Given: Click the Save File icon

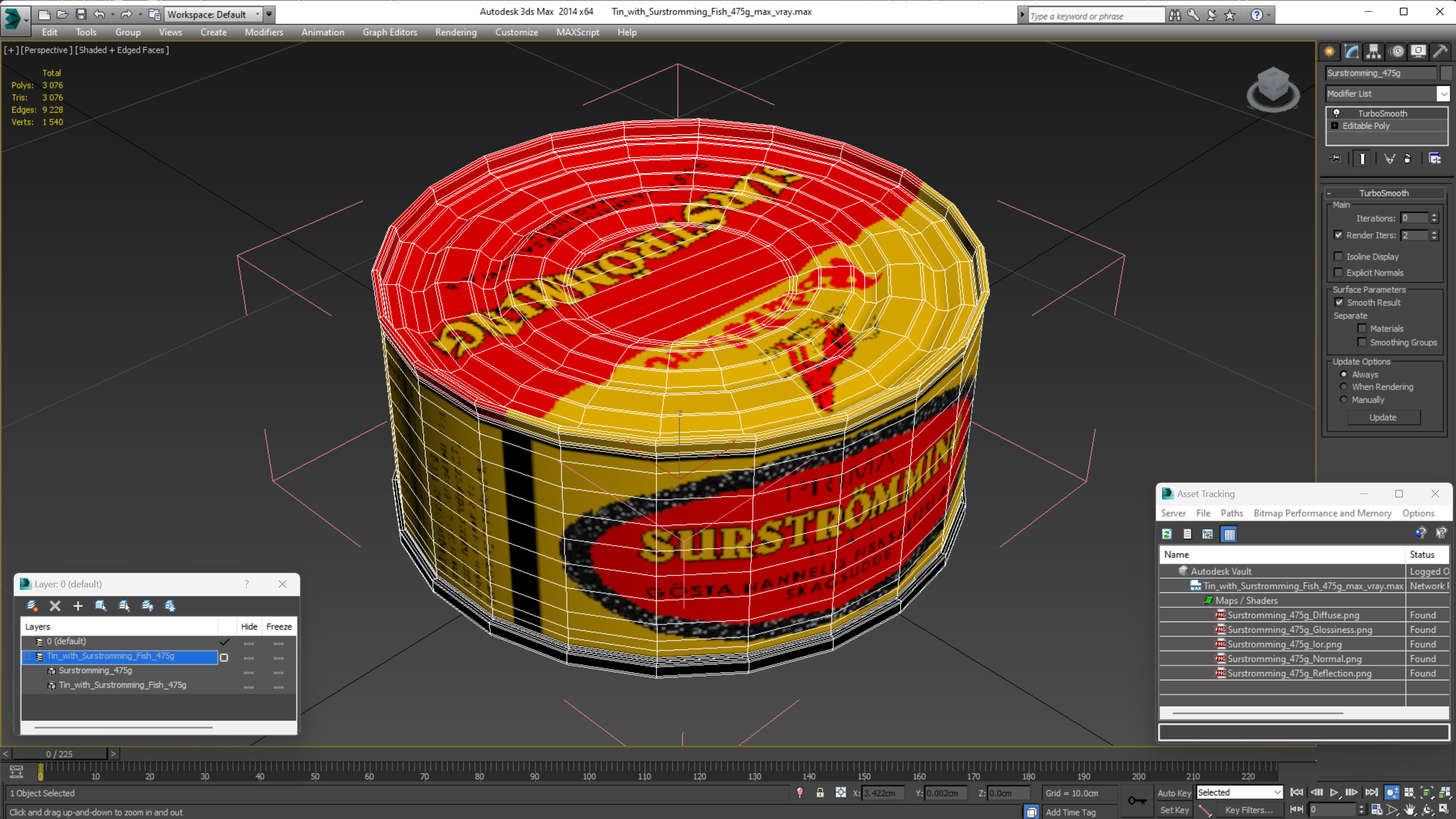Looking at the screenshot, I should click(81, 14).
